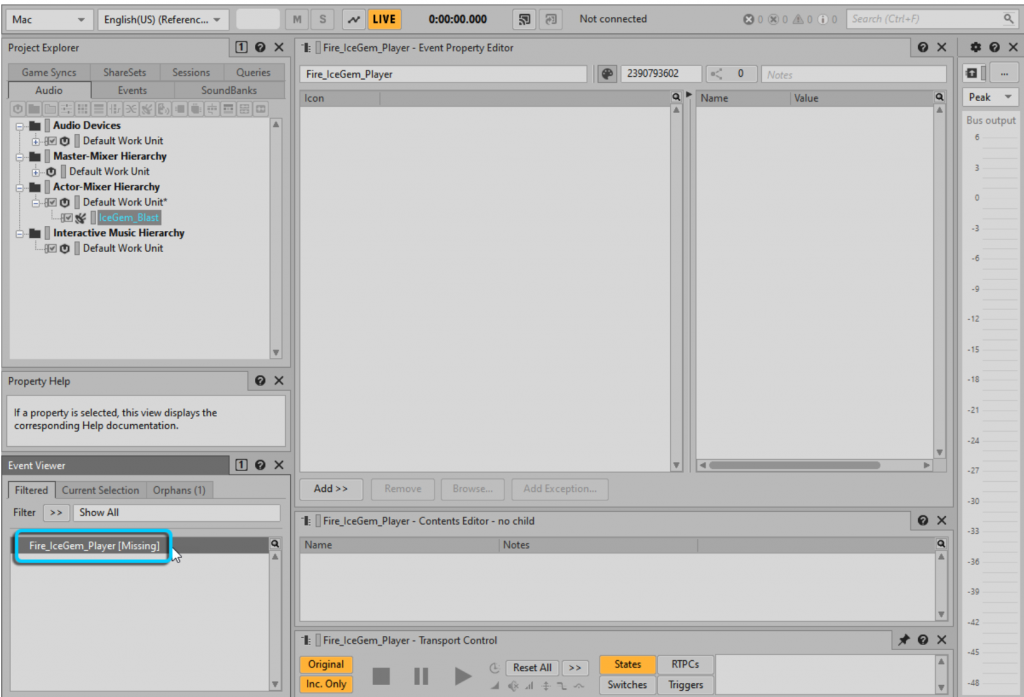Click the Pause button in Transport Control
The image size is (1024, 697).
pos(421,676)
